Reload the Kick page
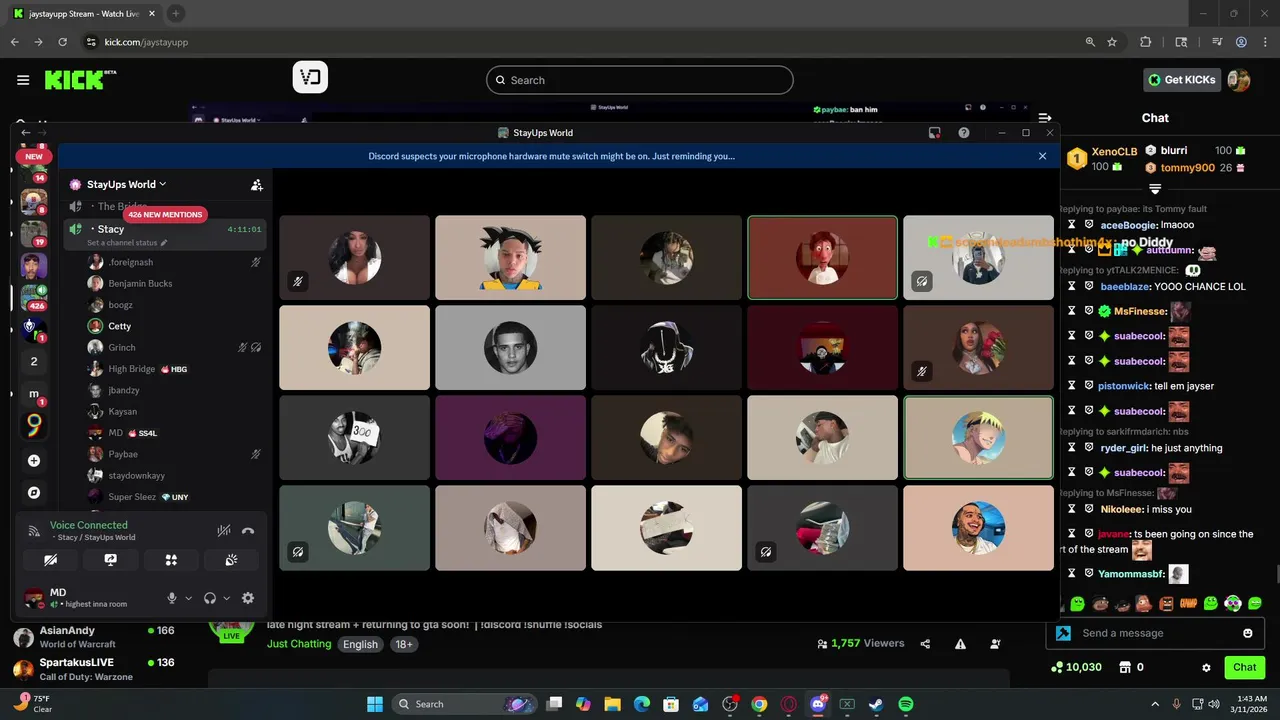The width and height of the screenshot is (1280, 720). (63, 42)
